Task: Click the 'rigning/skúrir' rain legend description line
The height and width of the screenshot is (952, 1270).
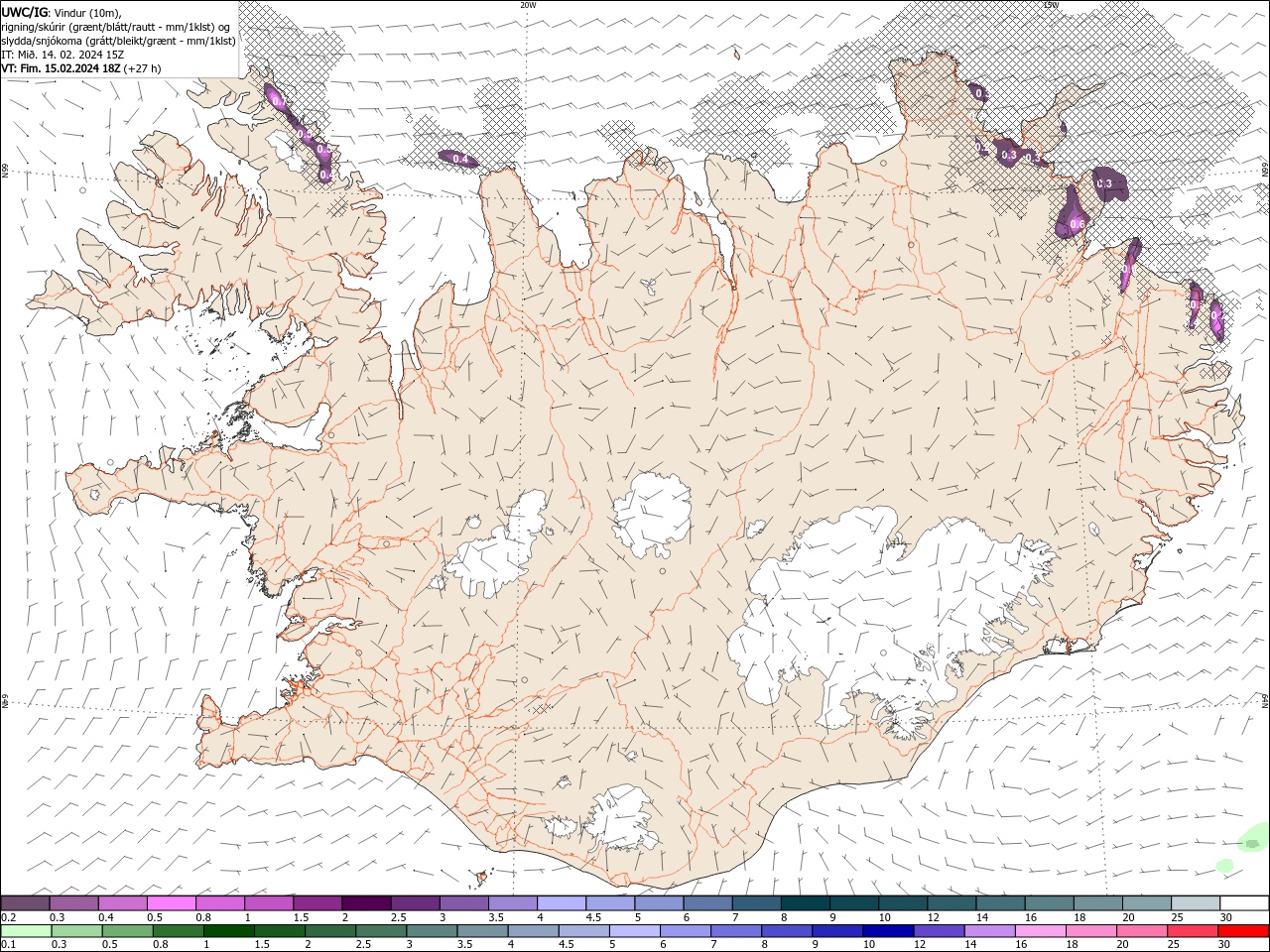Action: click(x=115, y=26)
